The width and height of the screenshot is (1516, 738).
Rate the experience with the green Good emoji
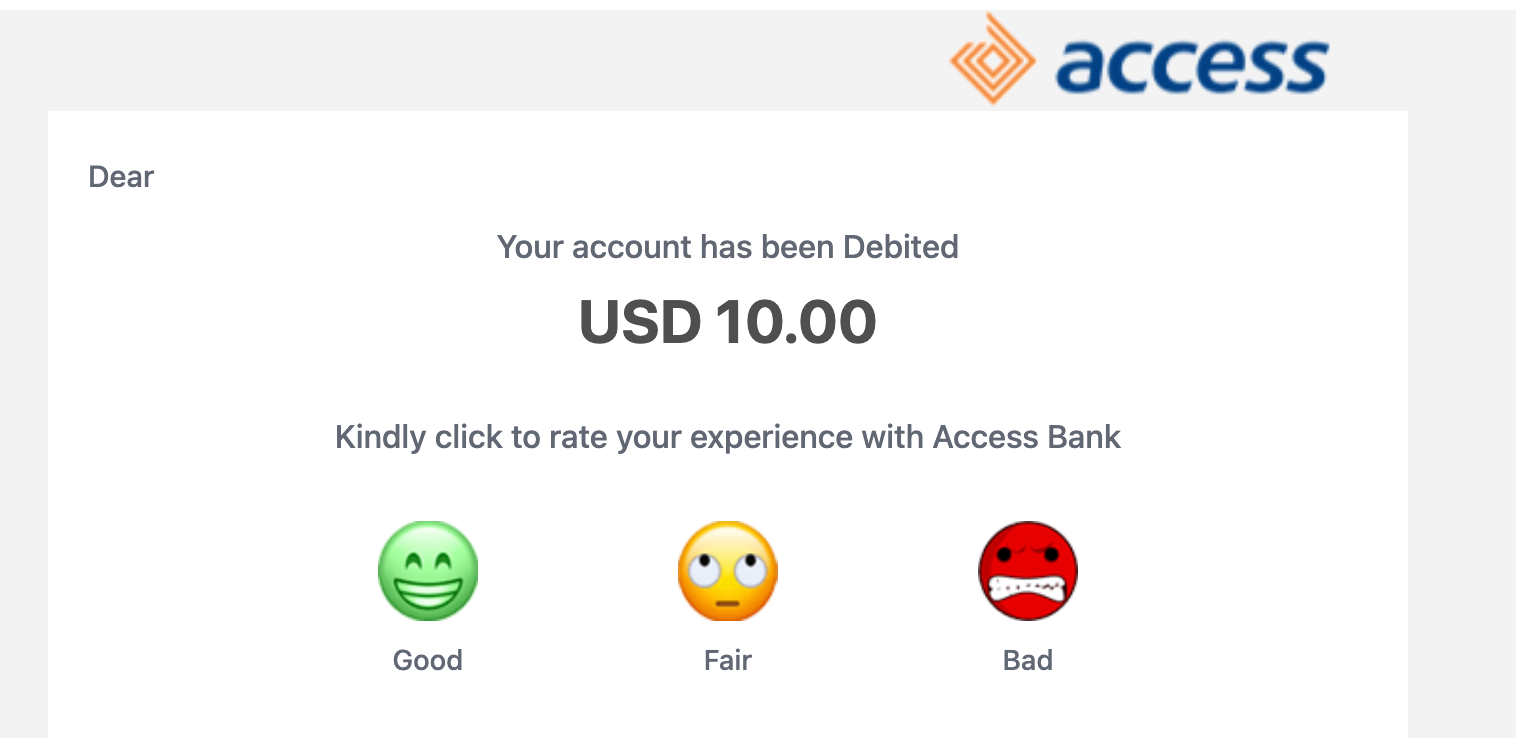point(428,571)
